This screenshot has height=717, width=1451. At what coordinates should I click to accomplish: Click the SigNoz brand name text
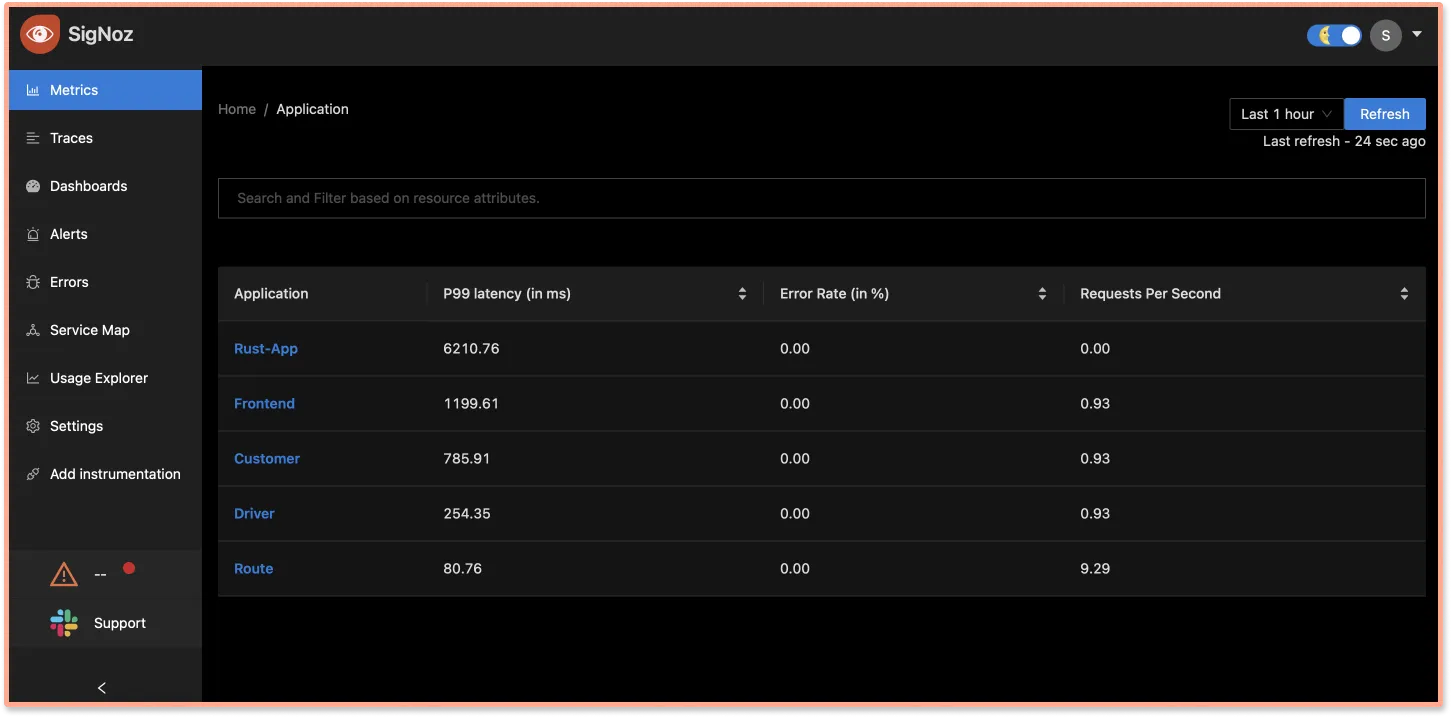point(101,34)
